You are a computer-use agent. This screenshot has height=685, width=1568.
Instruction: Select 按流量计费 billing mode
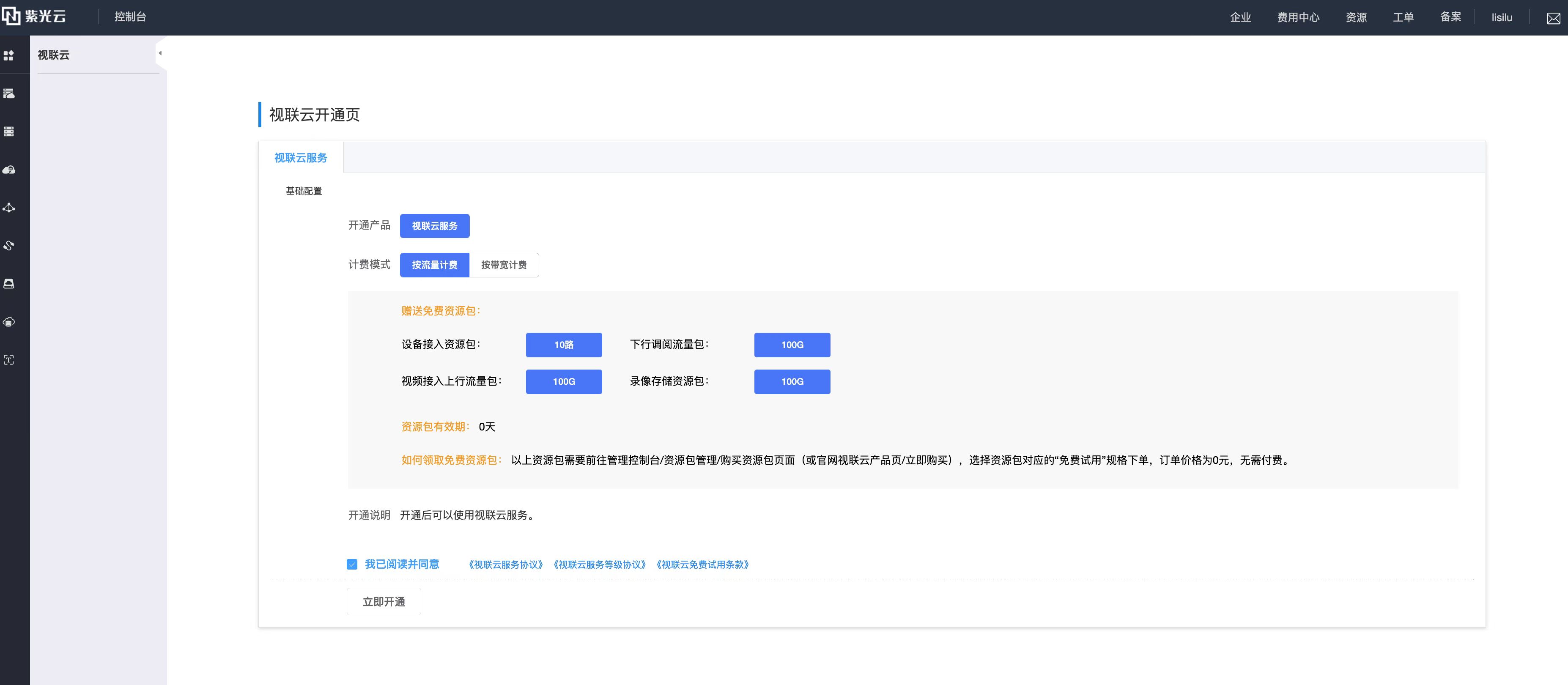(x=435, y=265)
